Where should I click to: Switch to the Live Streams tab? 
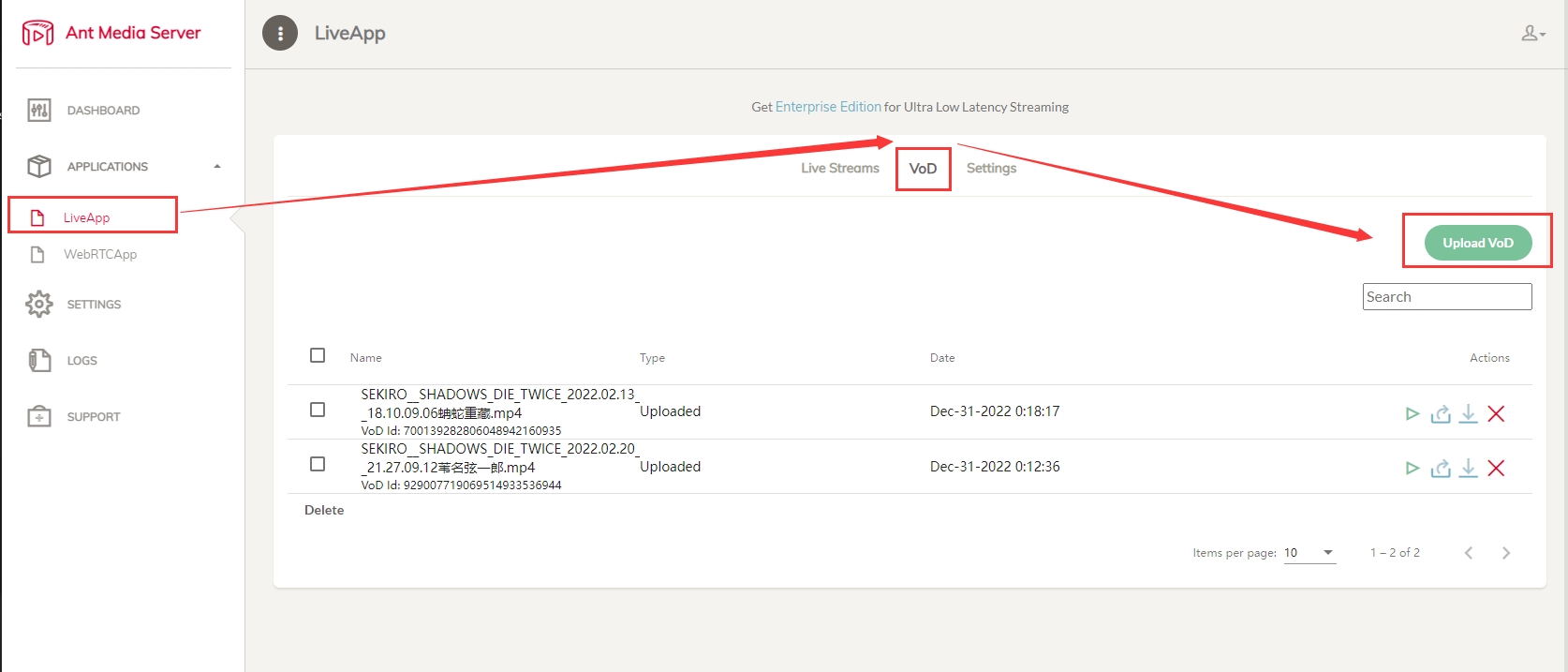(x=840, y=169)
